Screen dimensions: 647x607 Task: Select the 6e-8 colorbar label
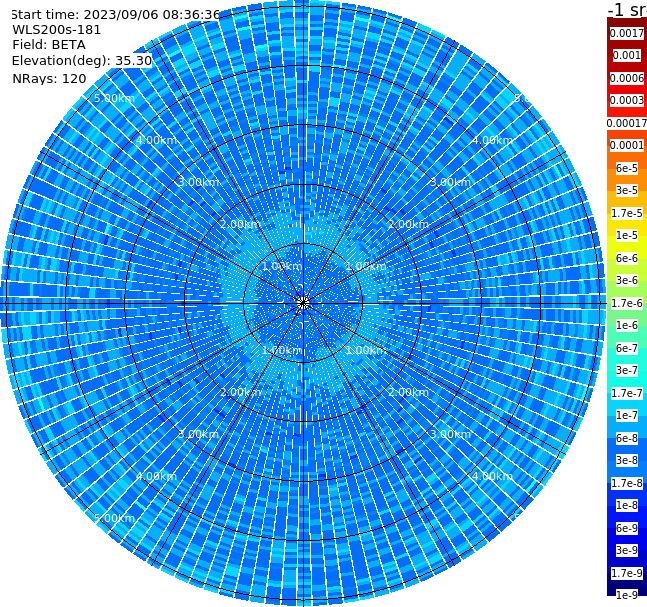tap(627, 438)
